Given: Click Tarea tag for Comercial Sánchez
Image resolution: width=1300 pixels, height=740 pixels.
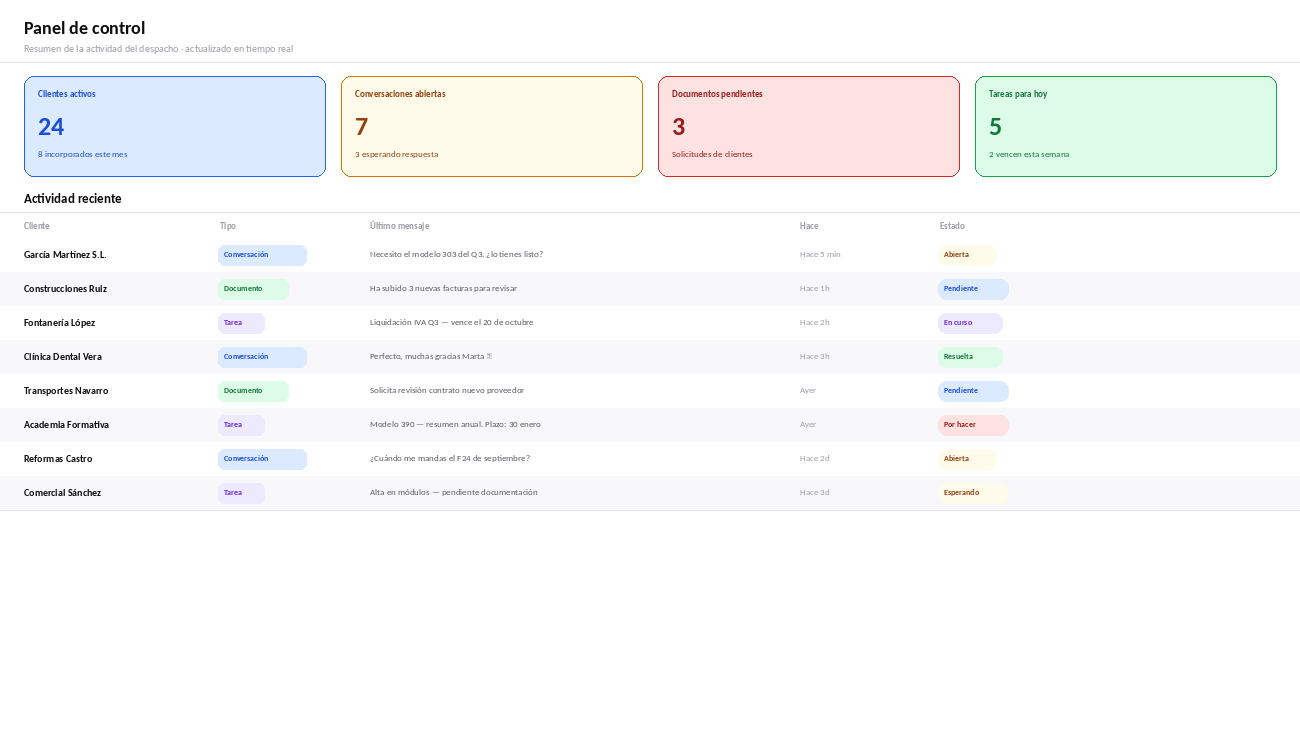Looking at the screenshot, I should point(241,493).
